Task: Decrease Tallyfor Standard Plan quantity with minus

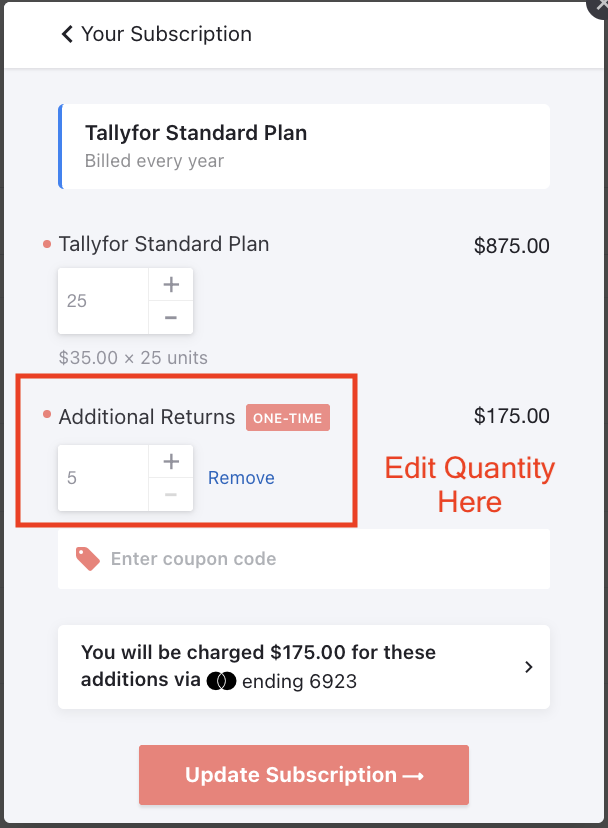Action: pos(171,318)
